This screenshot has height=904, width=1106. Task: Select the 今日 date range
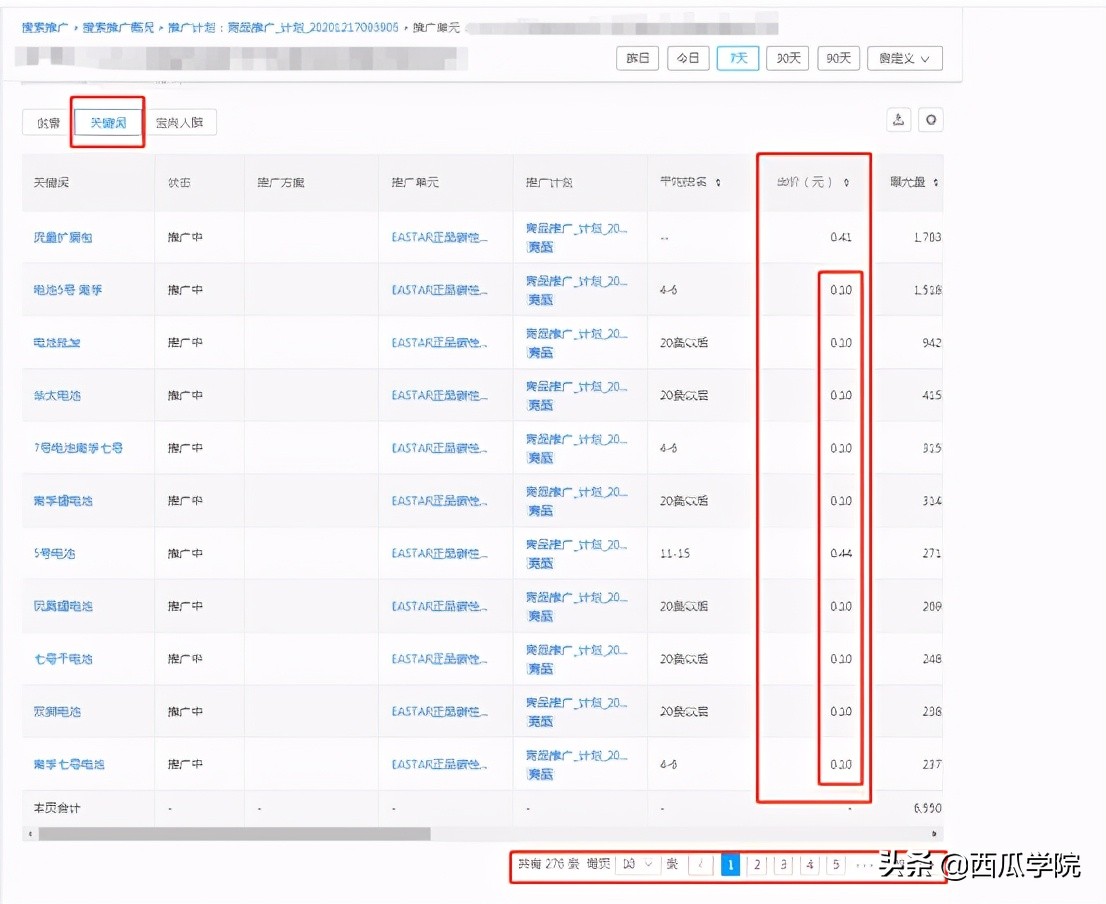point(688,59)
